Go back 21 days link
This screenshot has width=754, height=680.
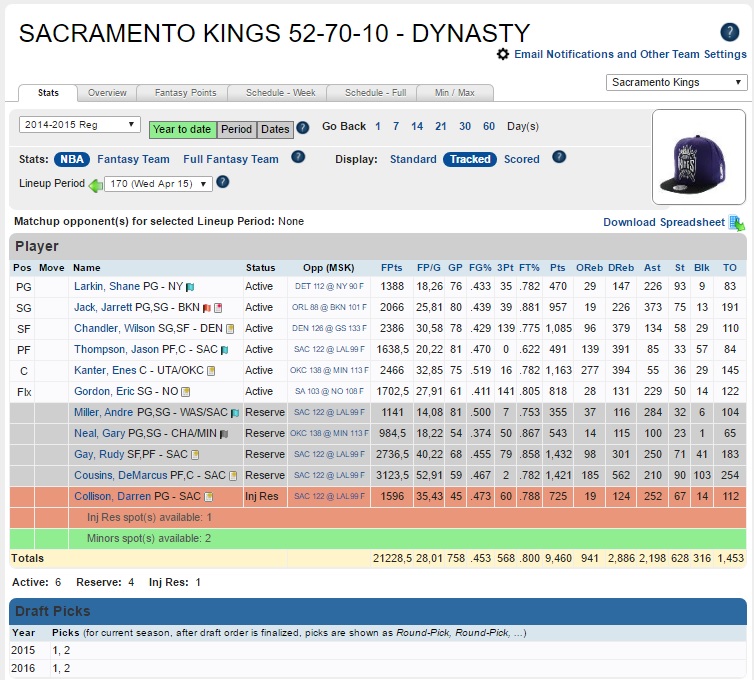click(440, 126)
